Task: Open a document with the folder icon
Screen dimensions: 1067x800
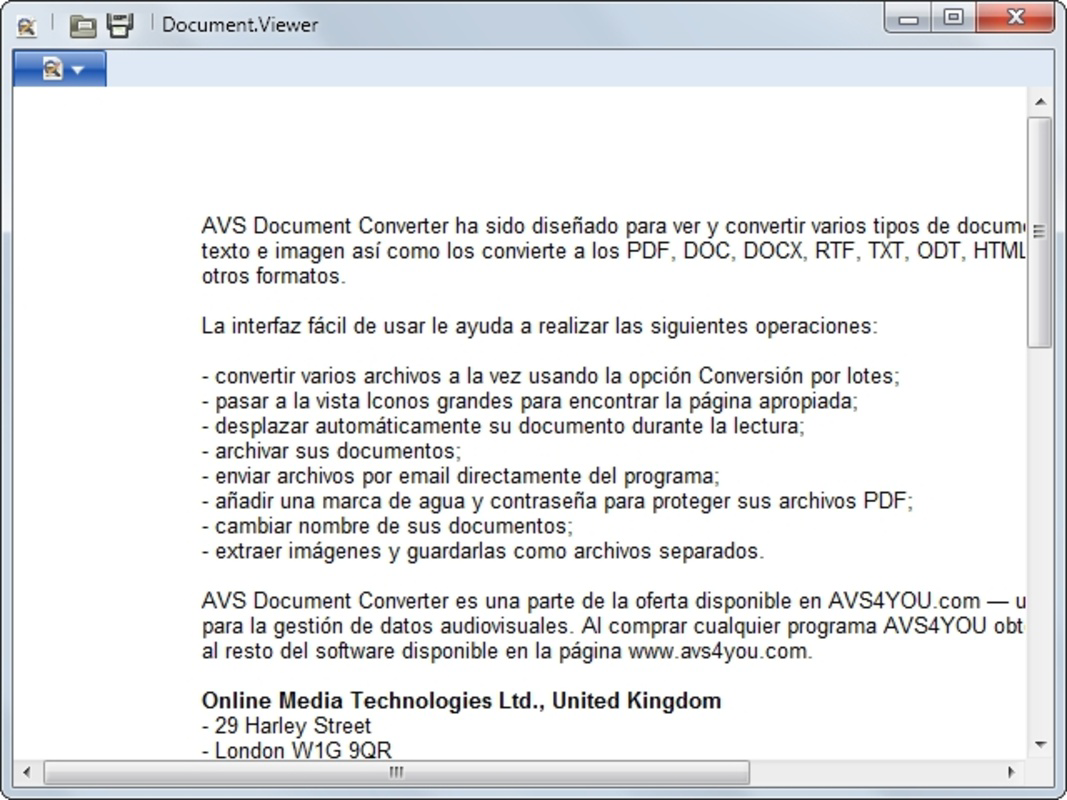Action: click(83, 26)
